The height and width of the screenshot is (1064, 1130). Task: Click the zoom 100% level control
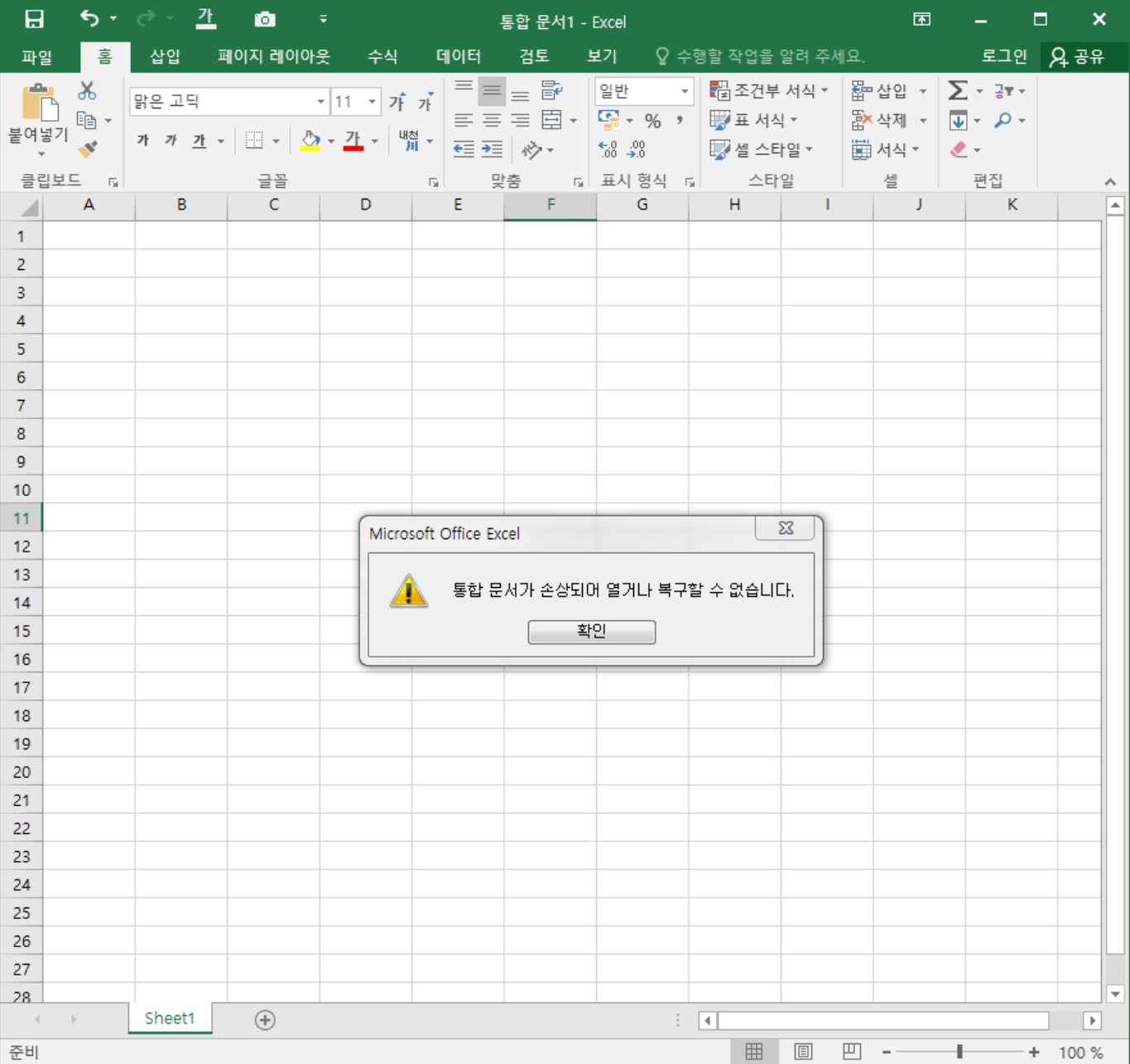tap(1080, 1052)
